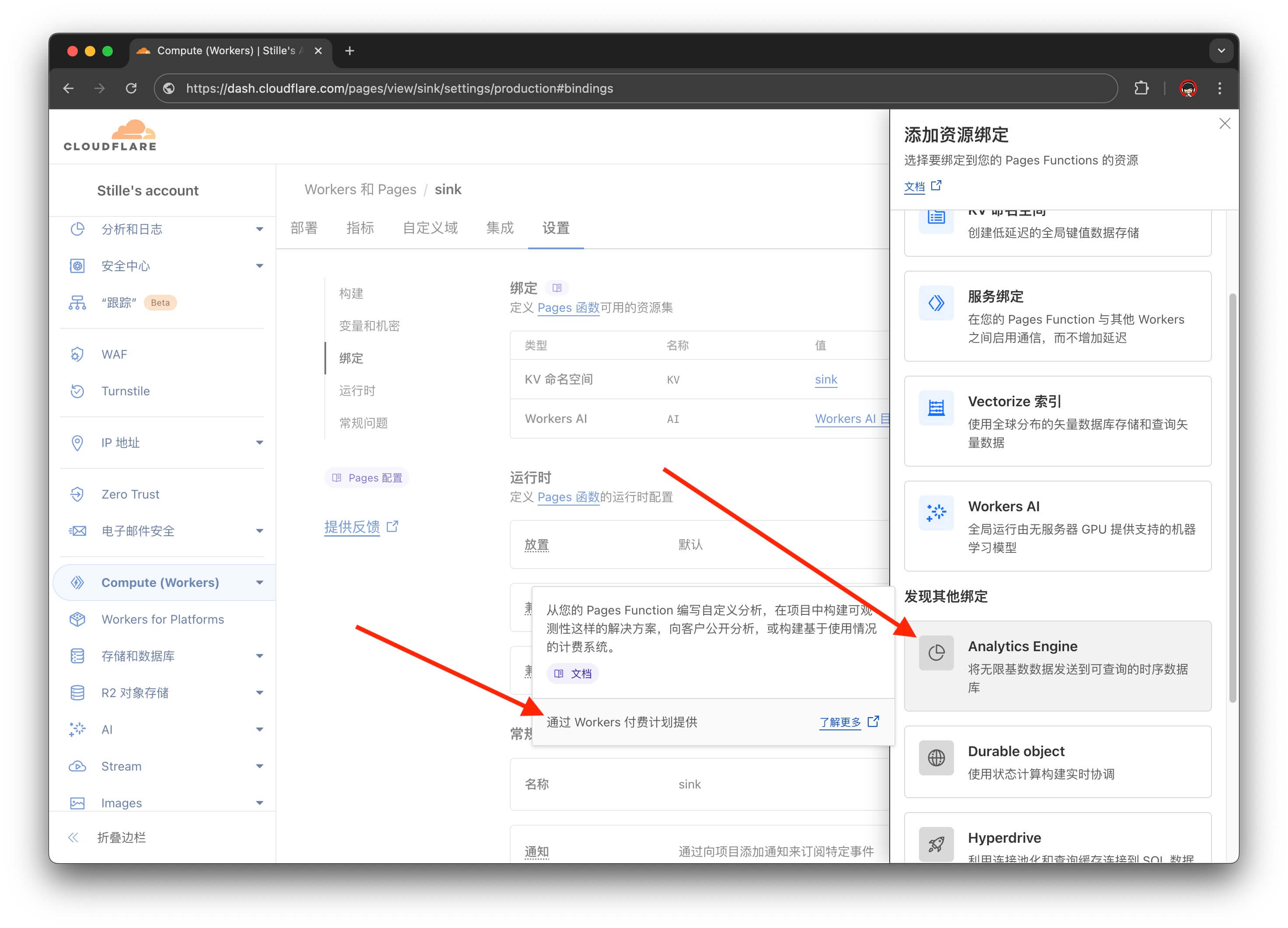1288x928 pixels.
Task: Expand the 存储和数据库 sidebar section
Action: point(260,656)
